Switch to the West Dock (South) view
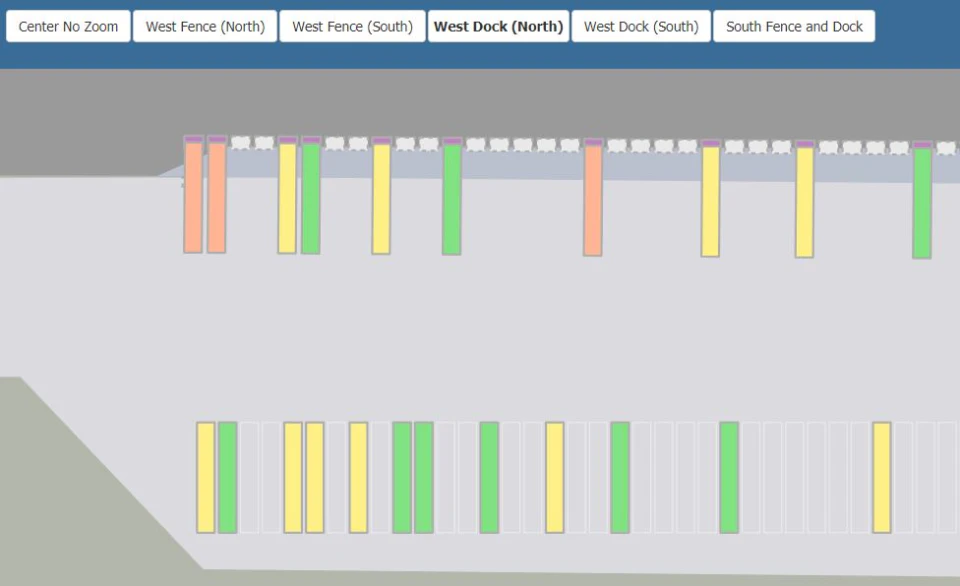 pos(640,26)
